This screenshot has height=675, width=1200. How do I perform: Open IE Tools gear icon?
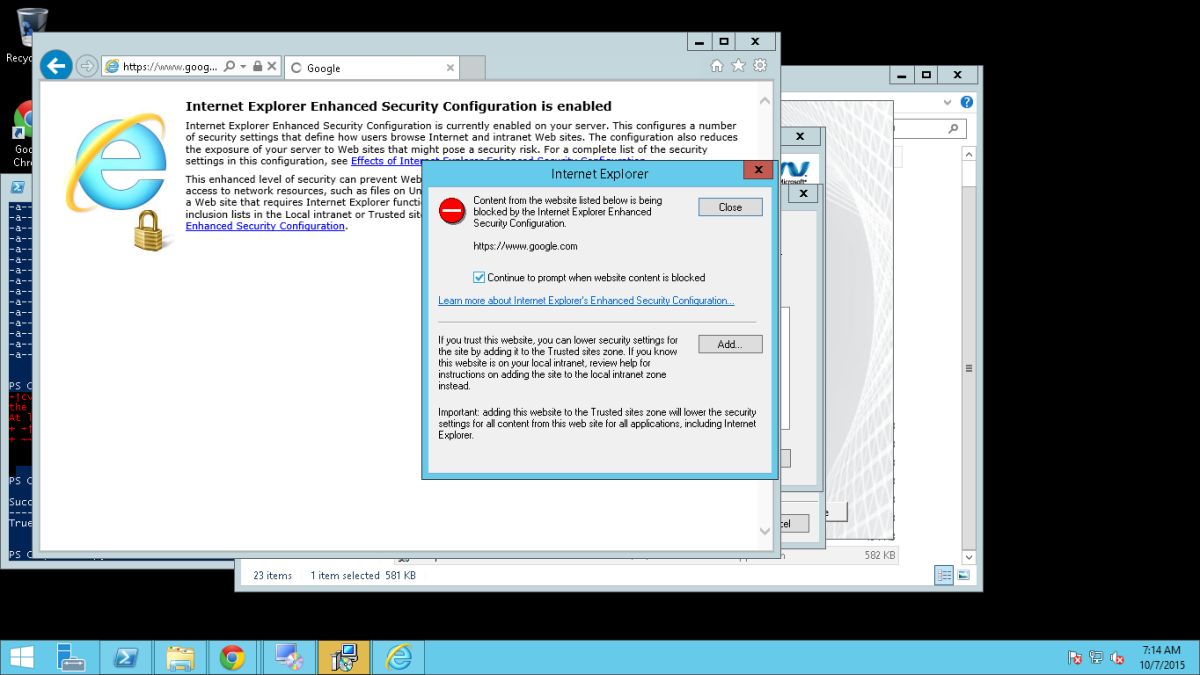[760, 66]
